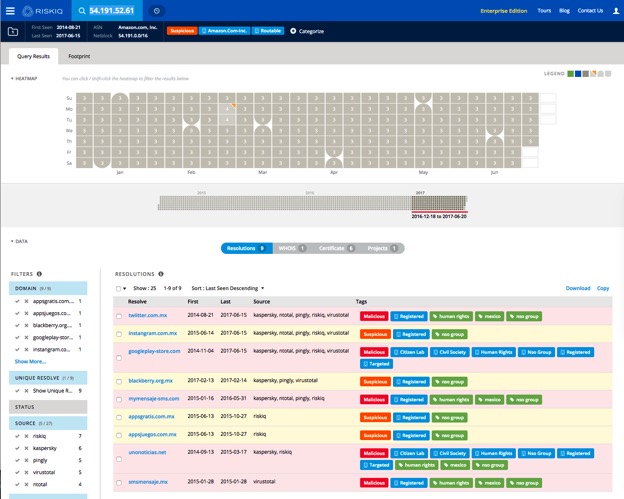Open the smsmensaje.mx resolve link
Screen dimensions: 624x499
[148, 482]
